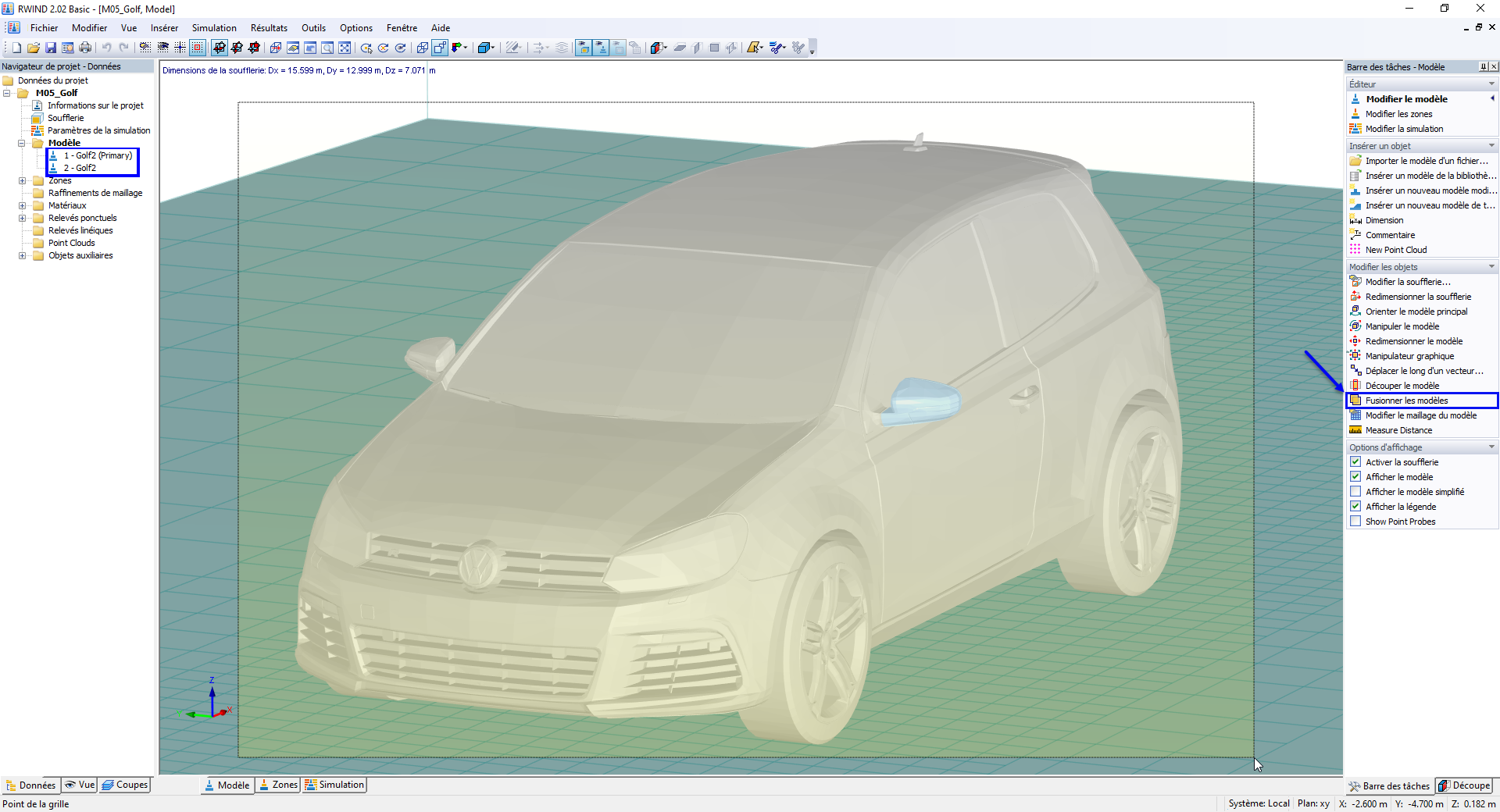Collapse the Modèle tree folder
1500x812 pixels.
click(23, 143)
